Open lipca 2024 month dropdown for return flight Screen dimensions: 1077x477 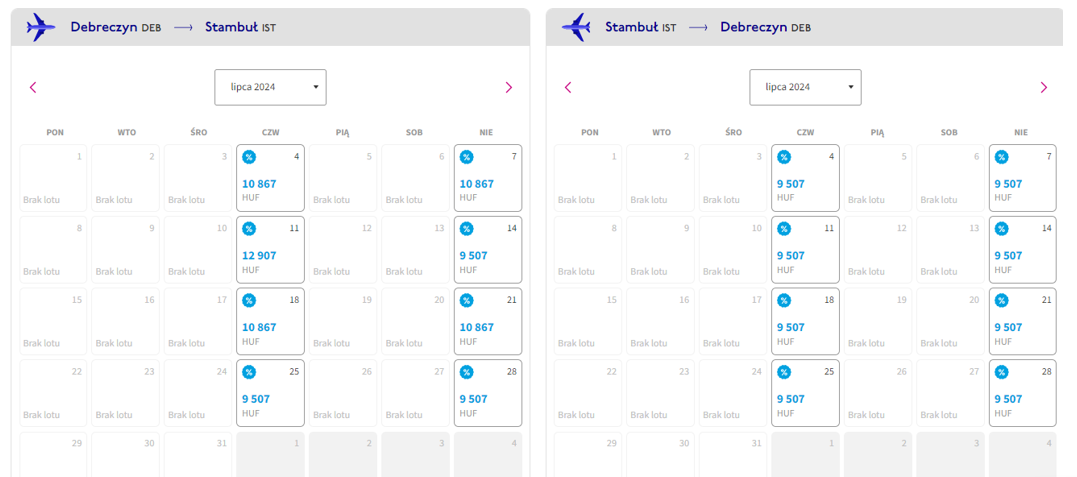pos(805,87)
